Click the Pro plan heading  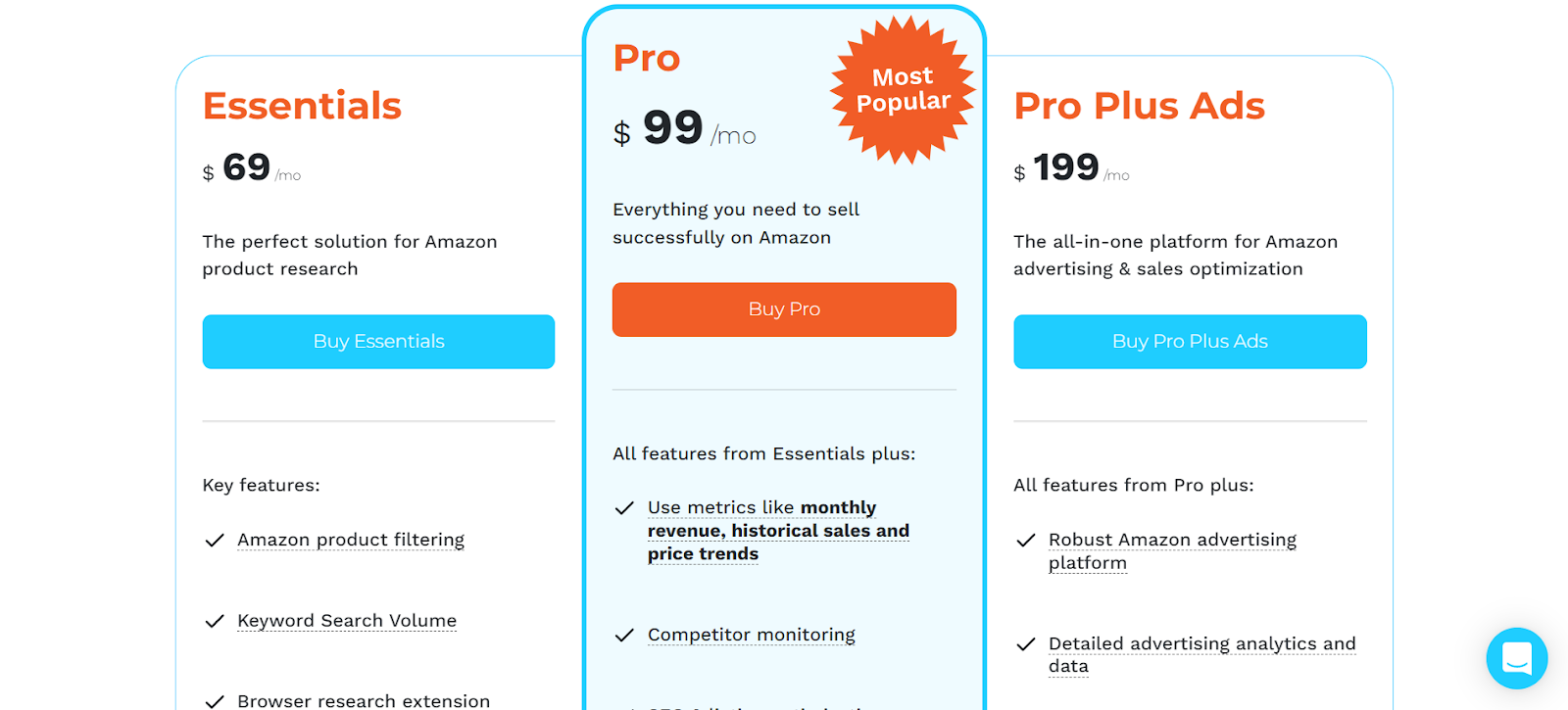coord(647,58)
